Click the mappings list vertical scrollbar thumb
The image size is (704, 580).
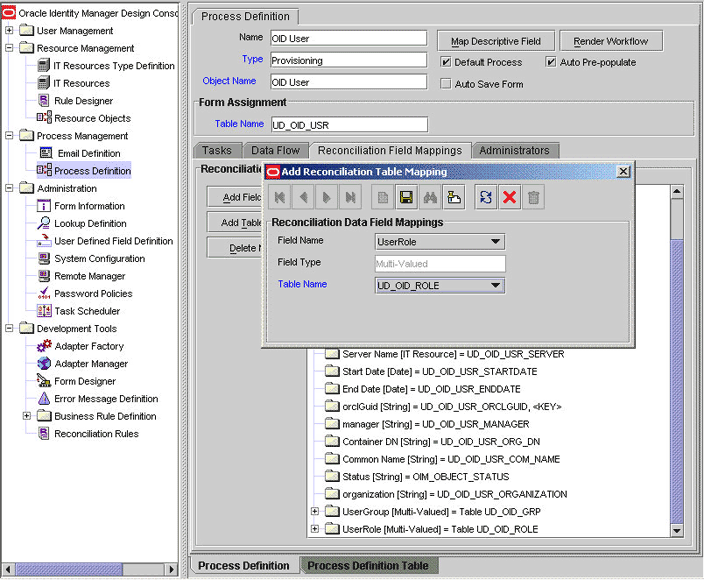coord(677,382)
